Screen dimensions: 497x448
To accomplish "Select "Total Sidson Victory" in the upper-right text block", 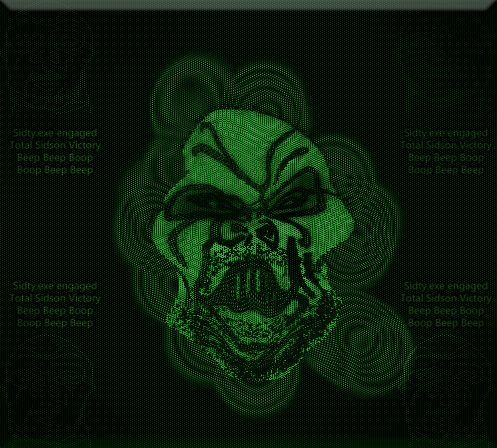I will 446,145.
